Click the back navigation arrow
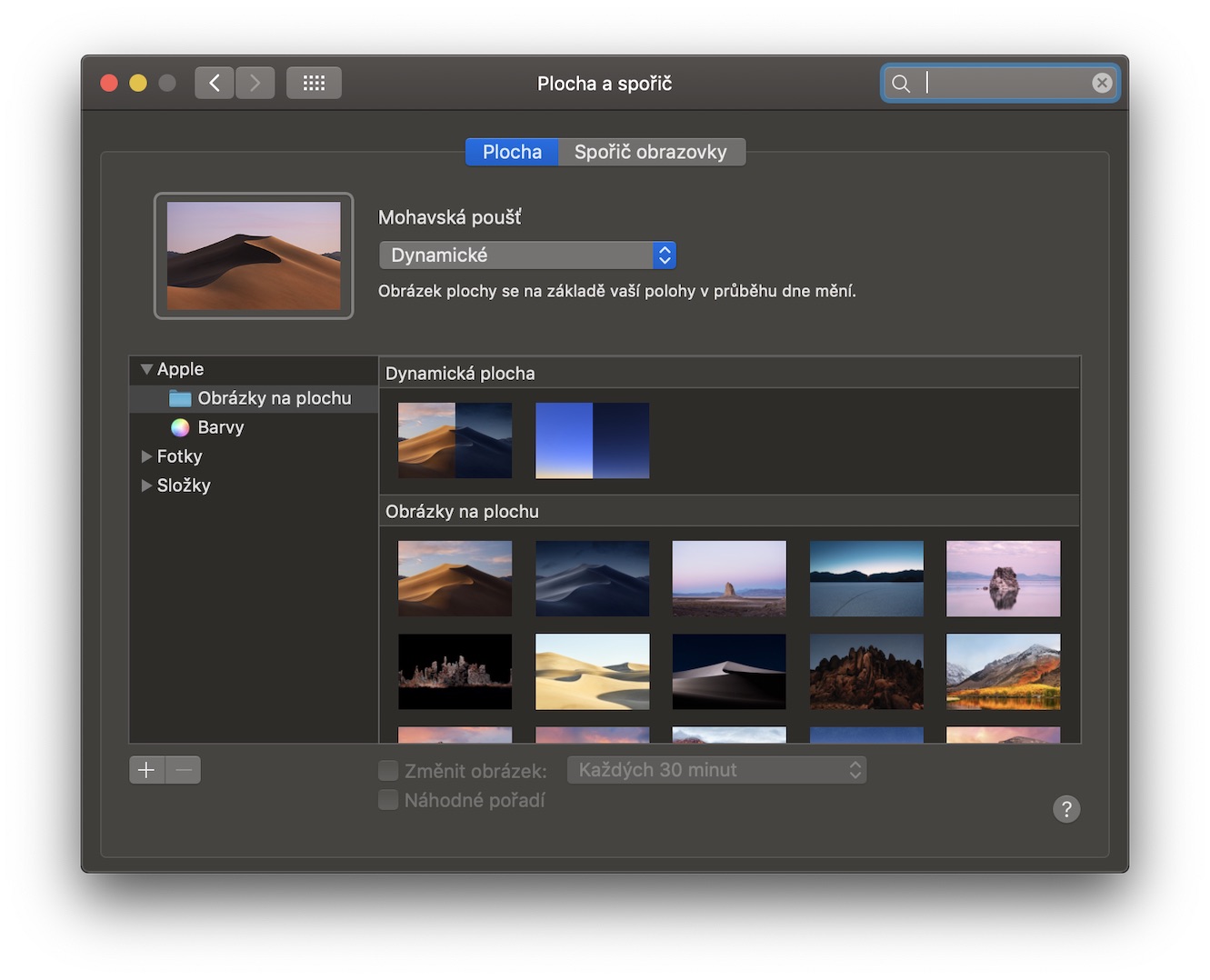Viewport: 1210px width, 980px height. point(215,84)
